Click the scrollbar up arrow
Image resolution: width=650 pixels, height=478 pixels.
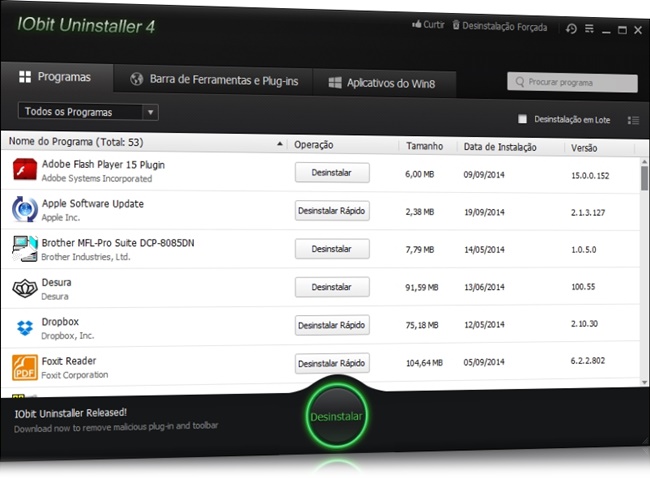[x=644, y=162]
